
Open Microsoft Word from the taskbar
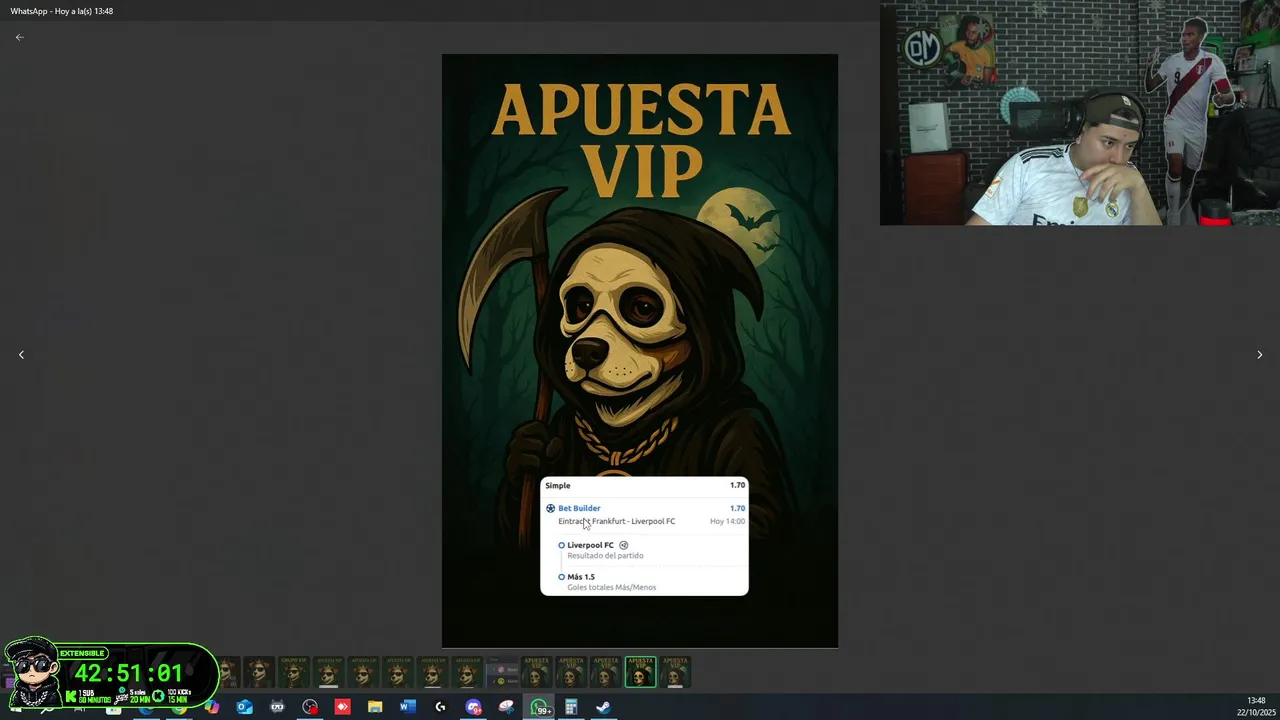407,707
